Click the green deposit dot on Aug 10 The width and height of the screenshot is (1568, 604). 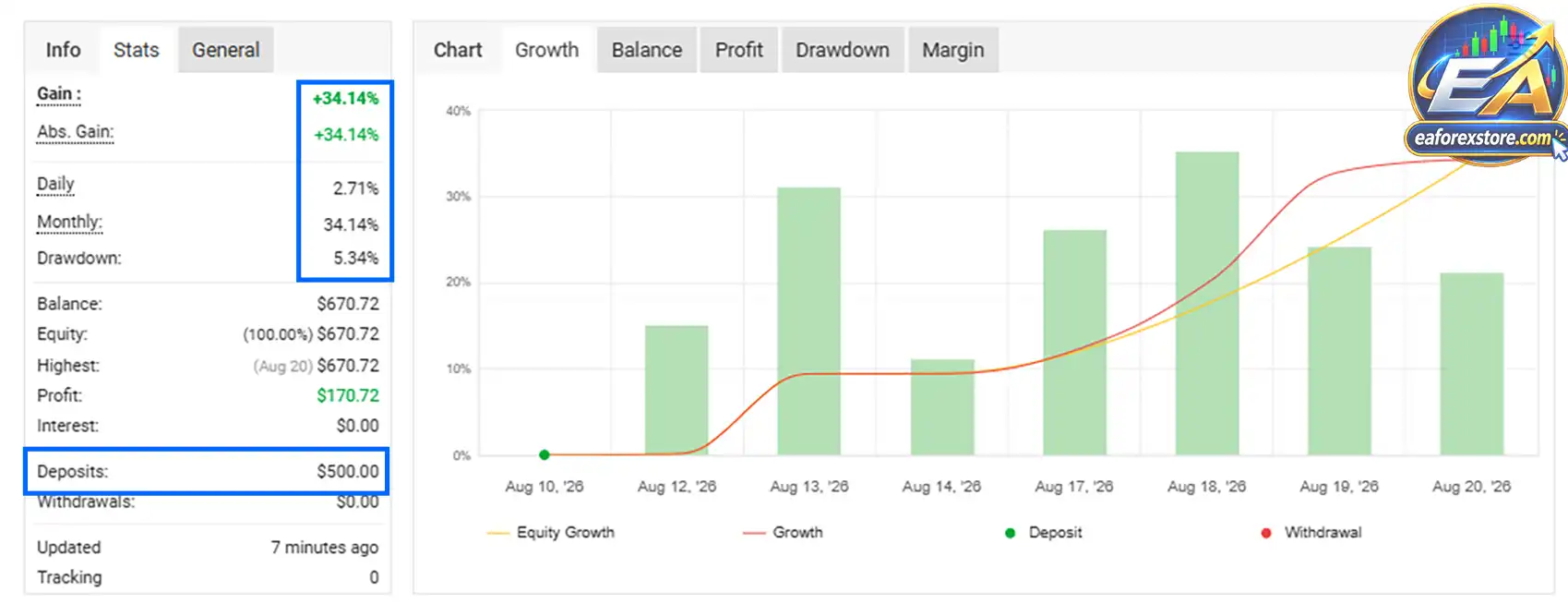pyautogui.click(x=545, y=454)
